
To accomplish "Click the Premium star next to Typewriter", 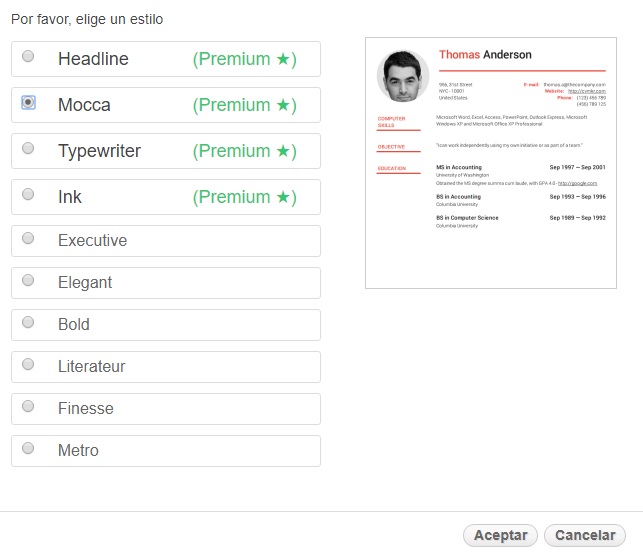I will click(283, 151).
